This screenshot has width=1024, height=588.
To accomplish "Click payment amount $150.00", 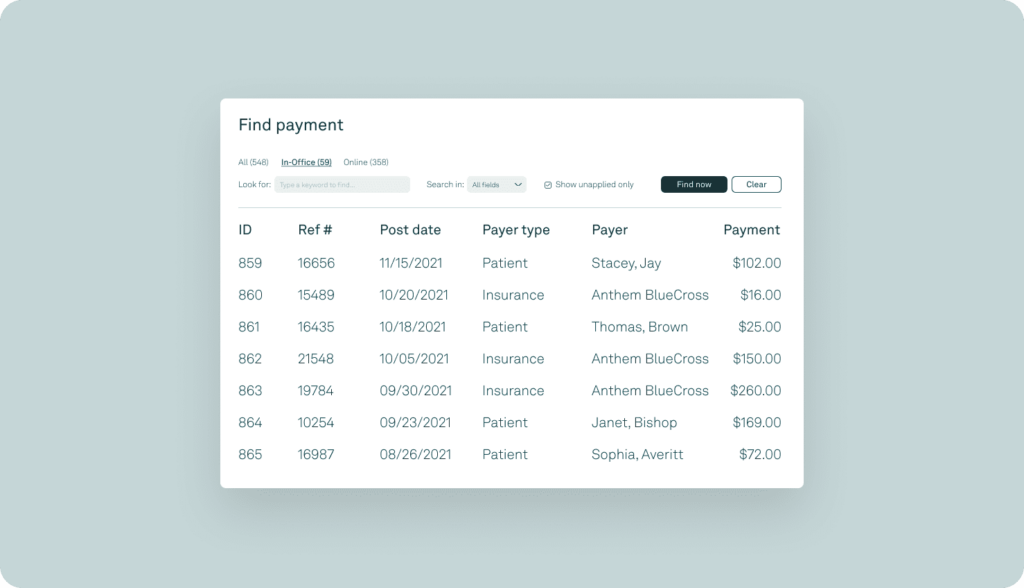I will (x=756, y=359).
